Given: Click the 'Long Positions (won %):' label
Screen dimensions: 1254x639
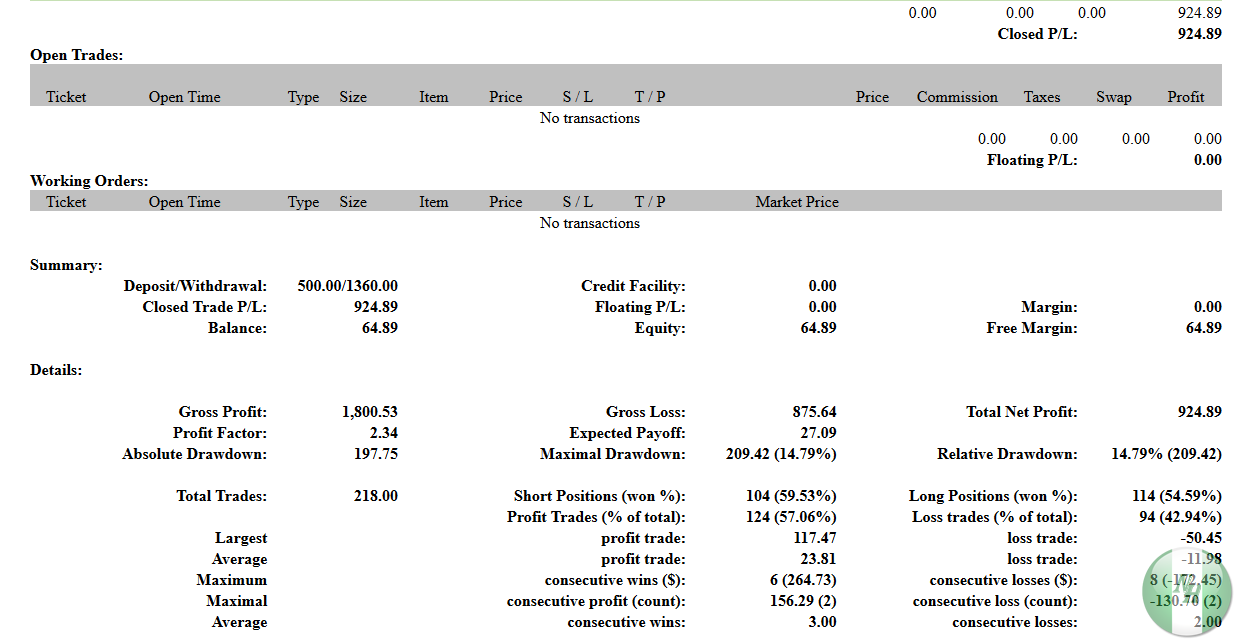Looking at the screenshot, I should [x=993, y=496].
